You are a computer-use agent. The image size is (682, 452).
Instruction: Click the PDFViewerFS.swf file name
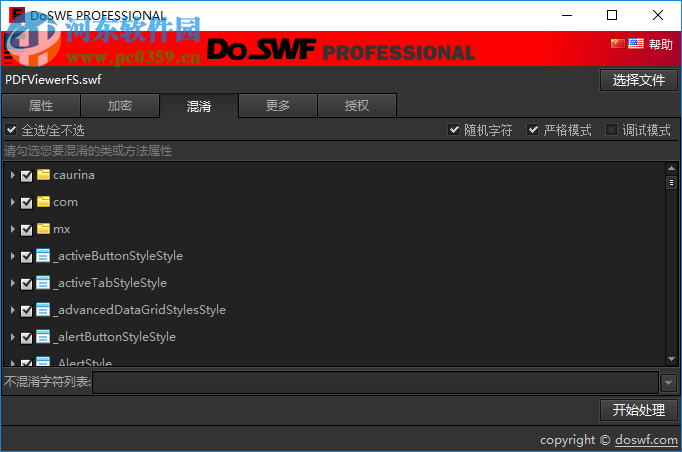53,80
